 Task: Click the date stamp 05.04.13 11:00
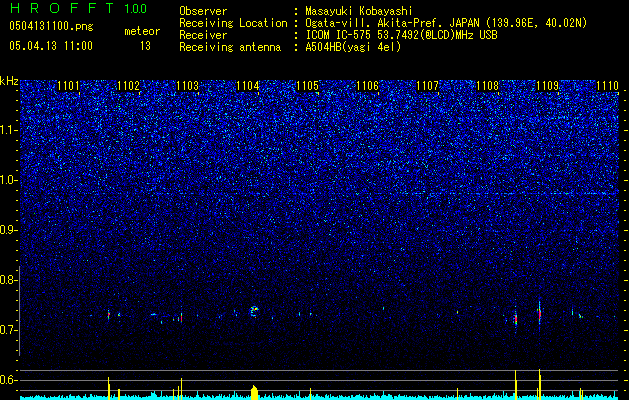(x=51, y=46)
